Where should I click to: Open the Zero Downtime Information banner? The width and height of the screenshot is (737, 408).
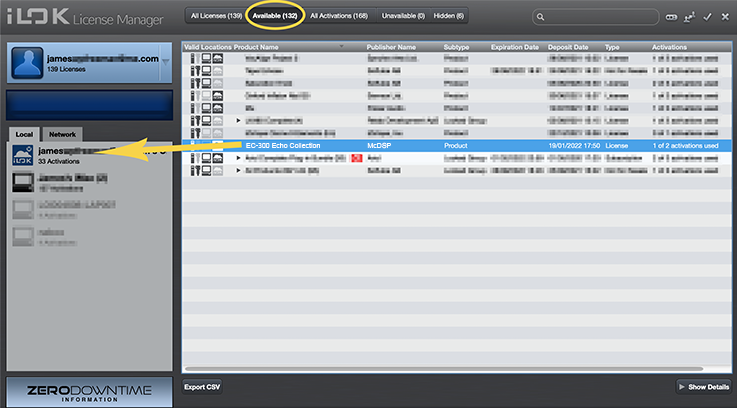pyautogui.click(x=89, y=392)
